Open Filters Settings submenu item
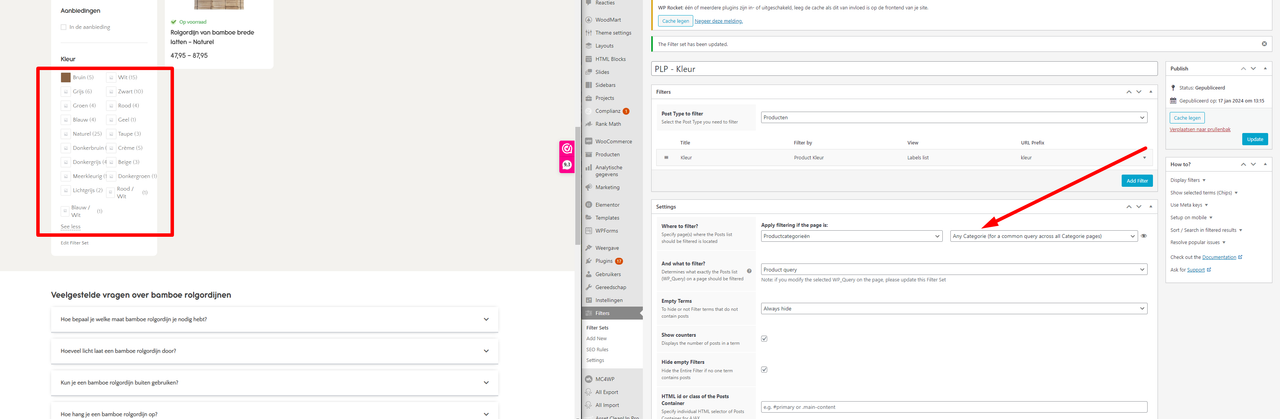Screen dimensions: 1280x419 (x=595, y=360)
